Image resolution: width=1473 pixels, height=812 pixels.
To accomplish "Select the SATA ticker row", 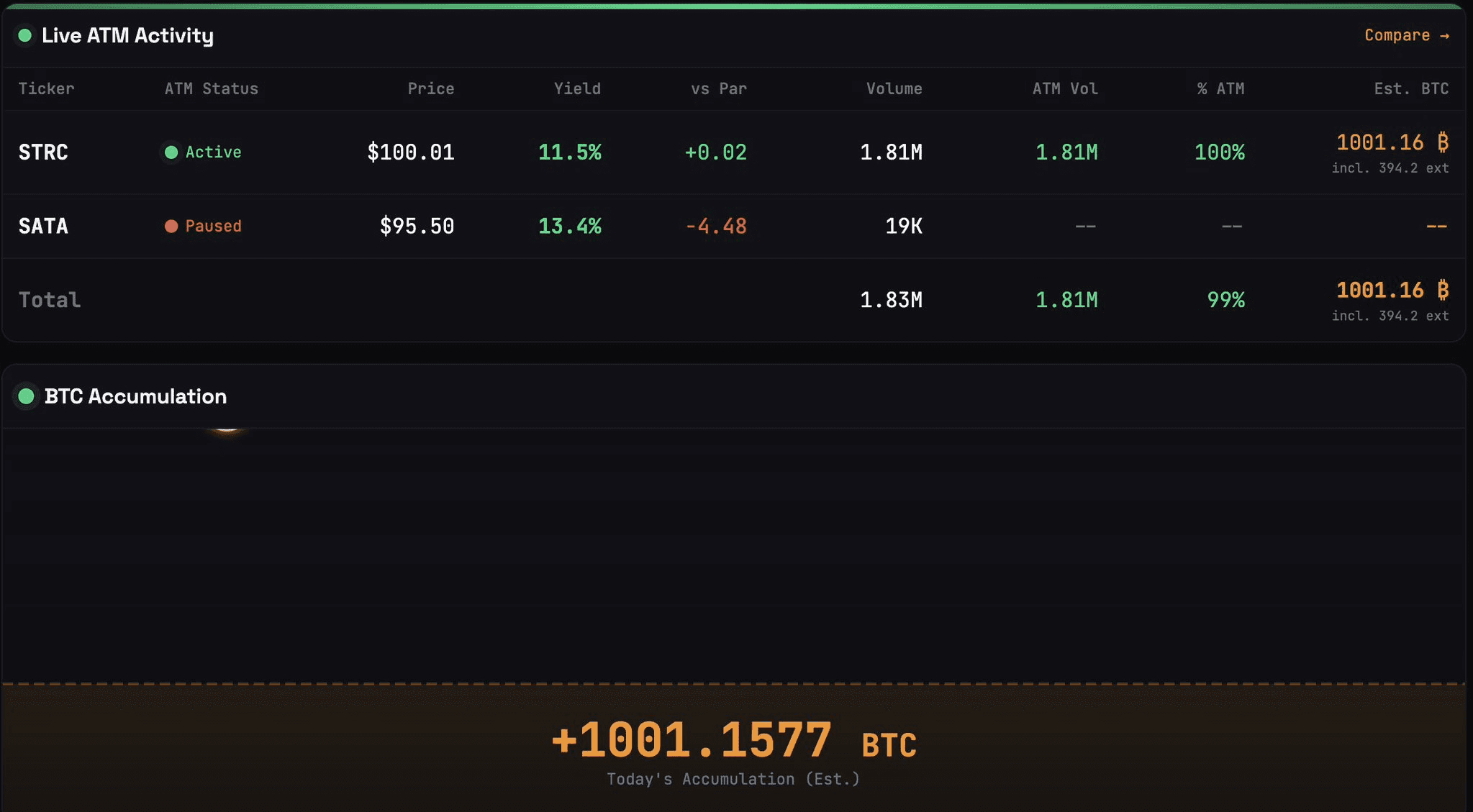I will pos(43,227).
